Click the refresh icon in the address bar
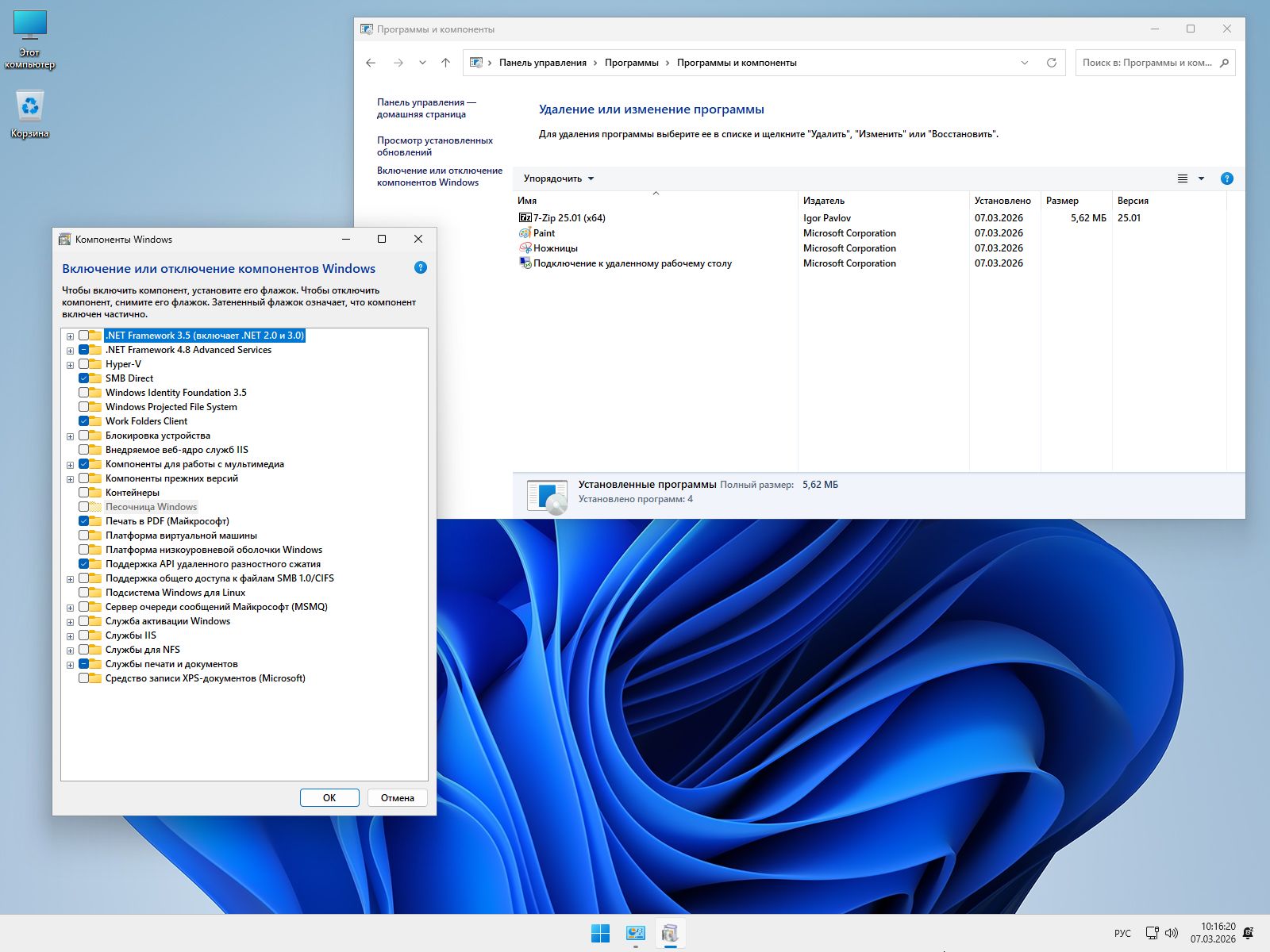 [x=1051, y=63]
